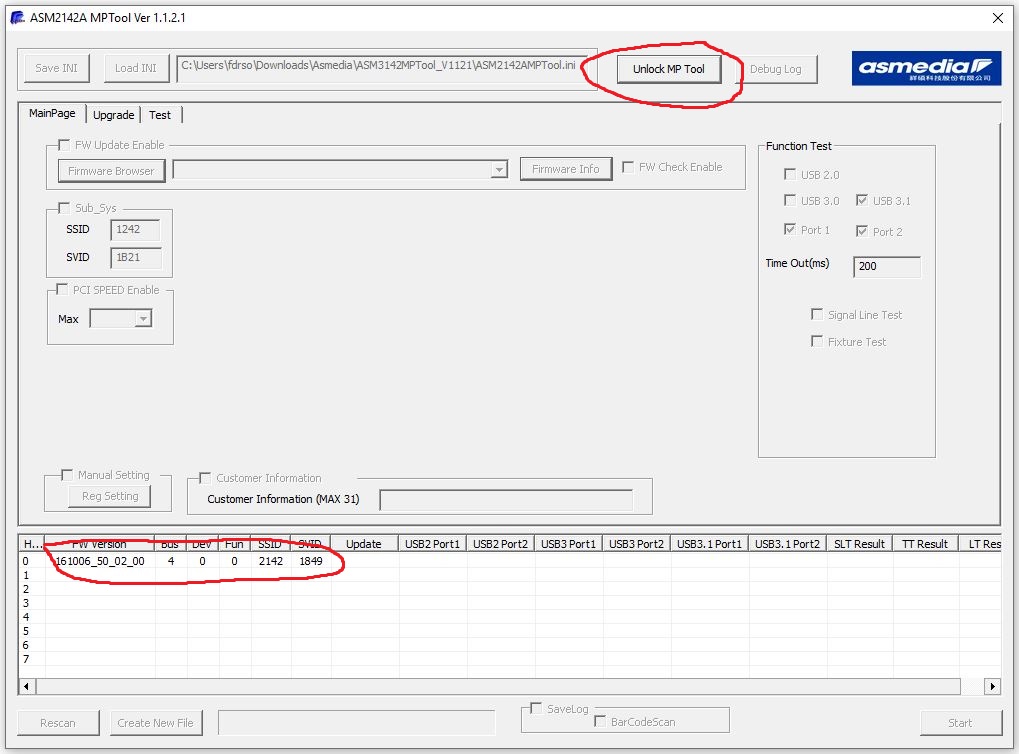This screenshot has width=1019, height=754.
Task: Click the Create New File button
Action: 156,723
